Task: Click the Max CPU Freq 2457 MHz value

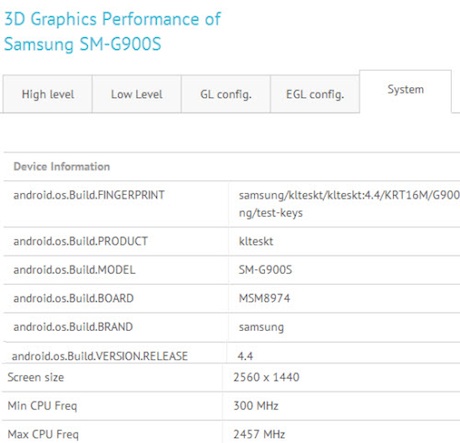Action: click(x=259, y=434)
